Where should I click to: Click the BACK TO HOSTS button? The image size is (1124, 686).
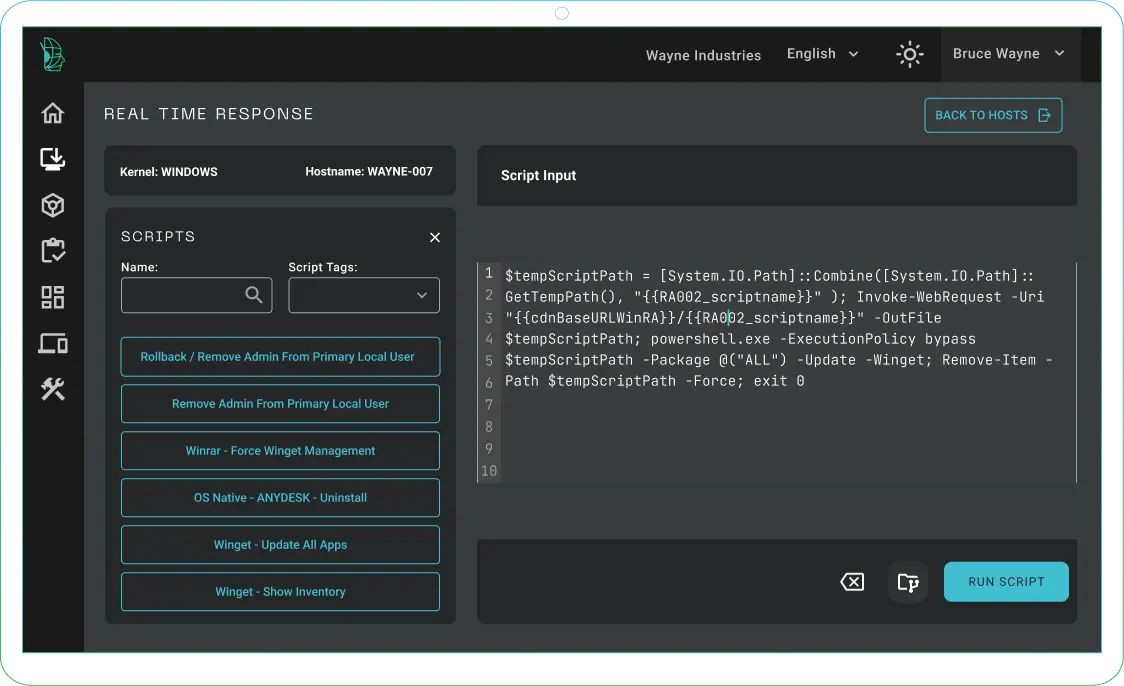click(993, 115)
